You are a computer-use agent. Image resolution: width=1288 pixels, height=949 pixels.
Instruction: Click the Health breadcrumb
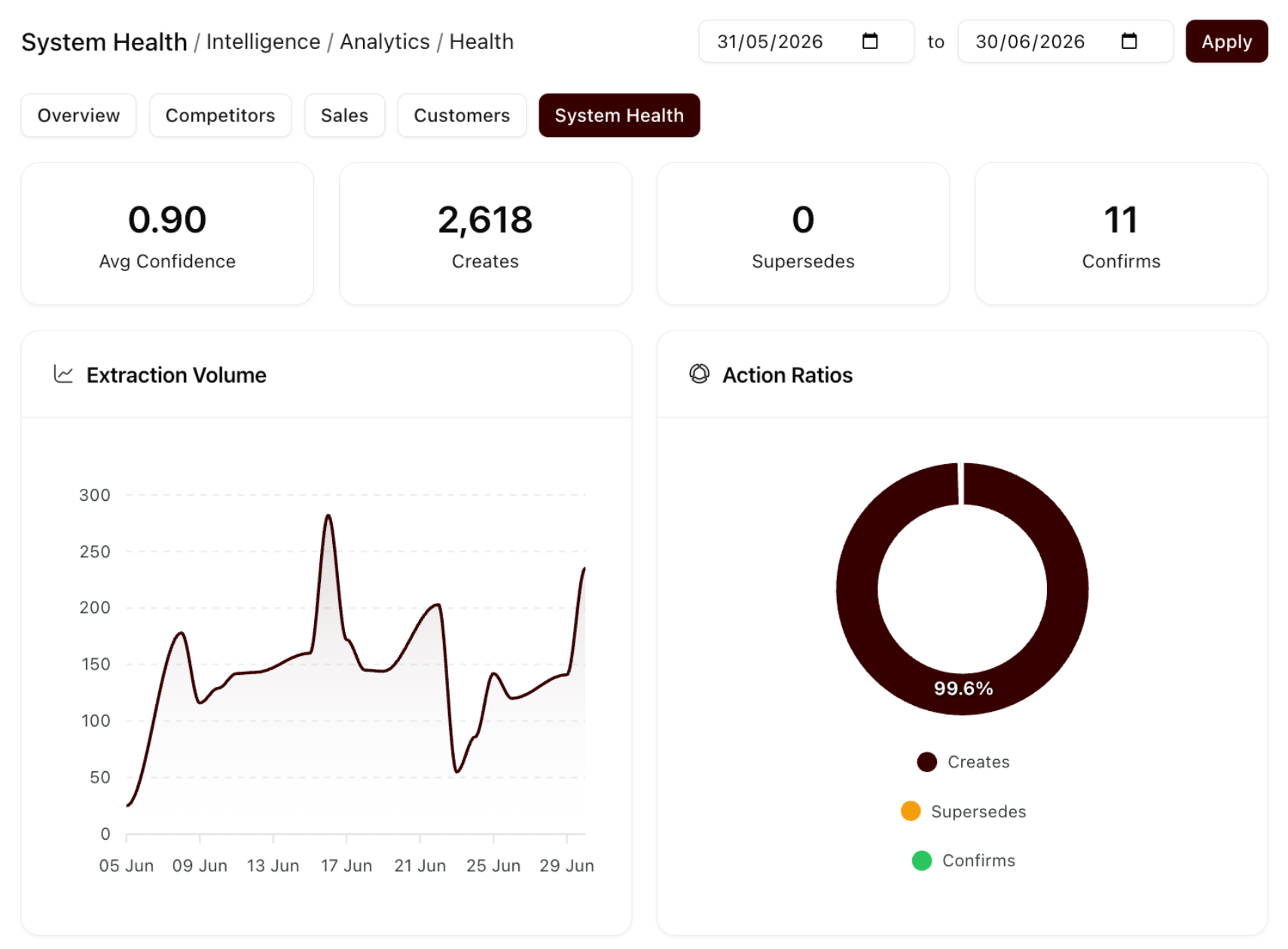click(481, 41)
